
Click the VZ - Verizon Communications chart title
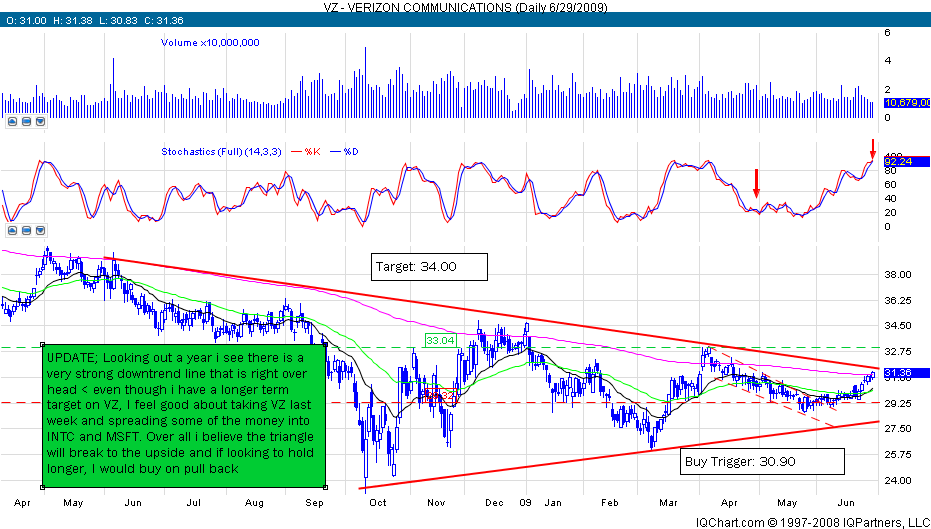[x=465, y=7]
